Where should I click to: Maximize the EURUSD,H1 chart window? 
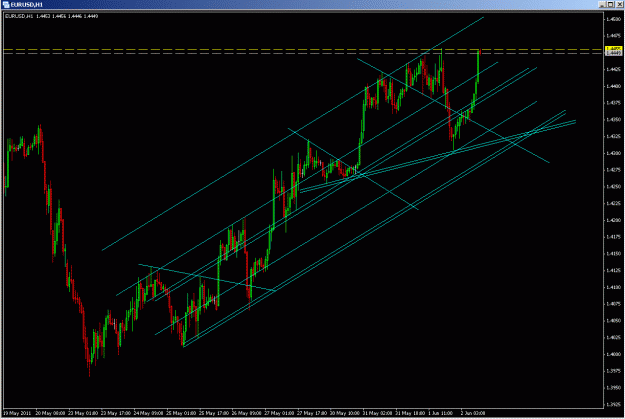(611, 4)
